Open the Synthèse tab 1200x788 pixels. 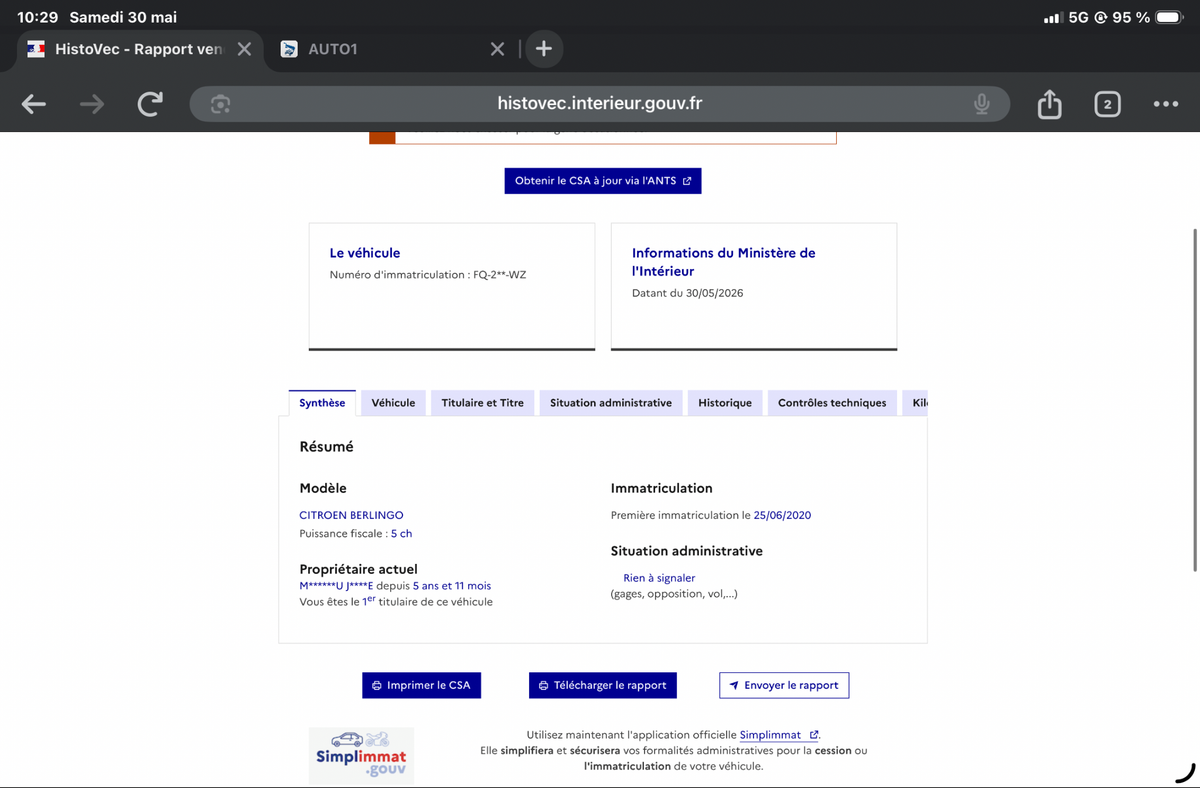(322, 403)
